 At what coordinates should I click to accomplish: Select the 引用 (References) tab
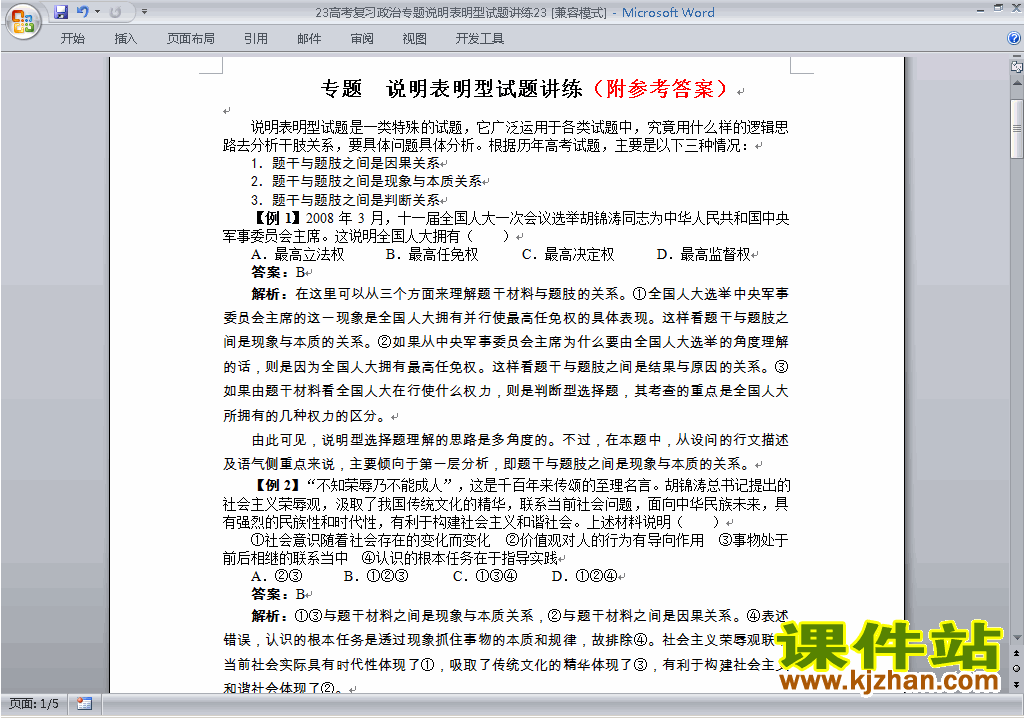tap(255, 39)
